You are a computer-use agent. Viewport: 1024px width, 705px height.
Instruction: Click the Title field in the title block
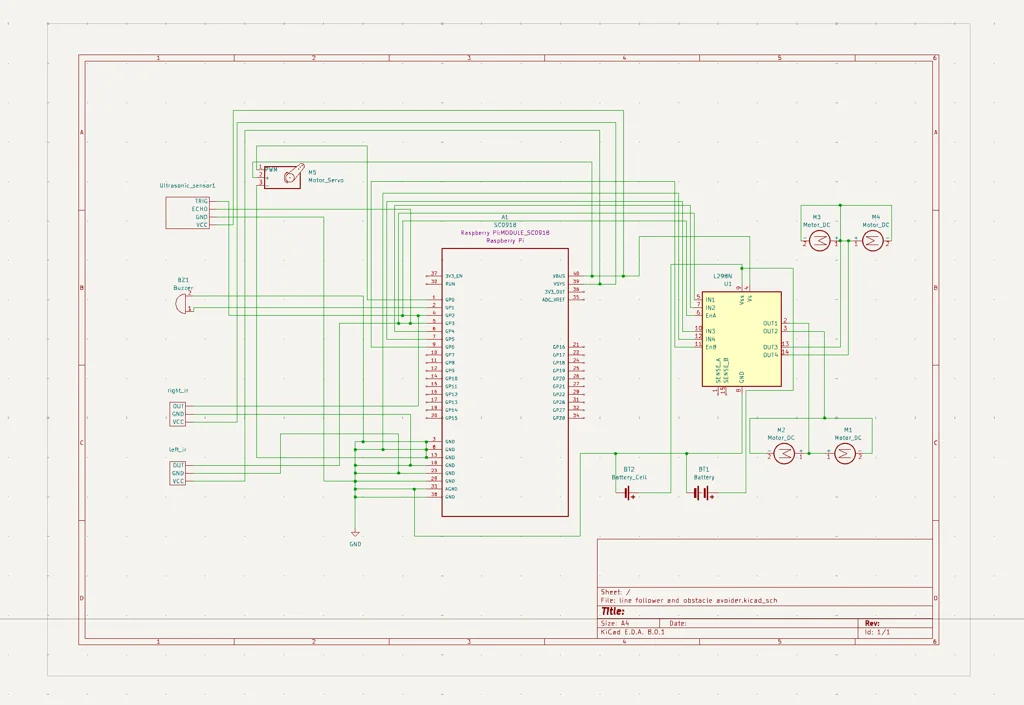612,611
